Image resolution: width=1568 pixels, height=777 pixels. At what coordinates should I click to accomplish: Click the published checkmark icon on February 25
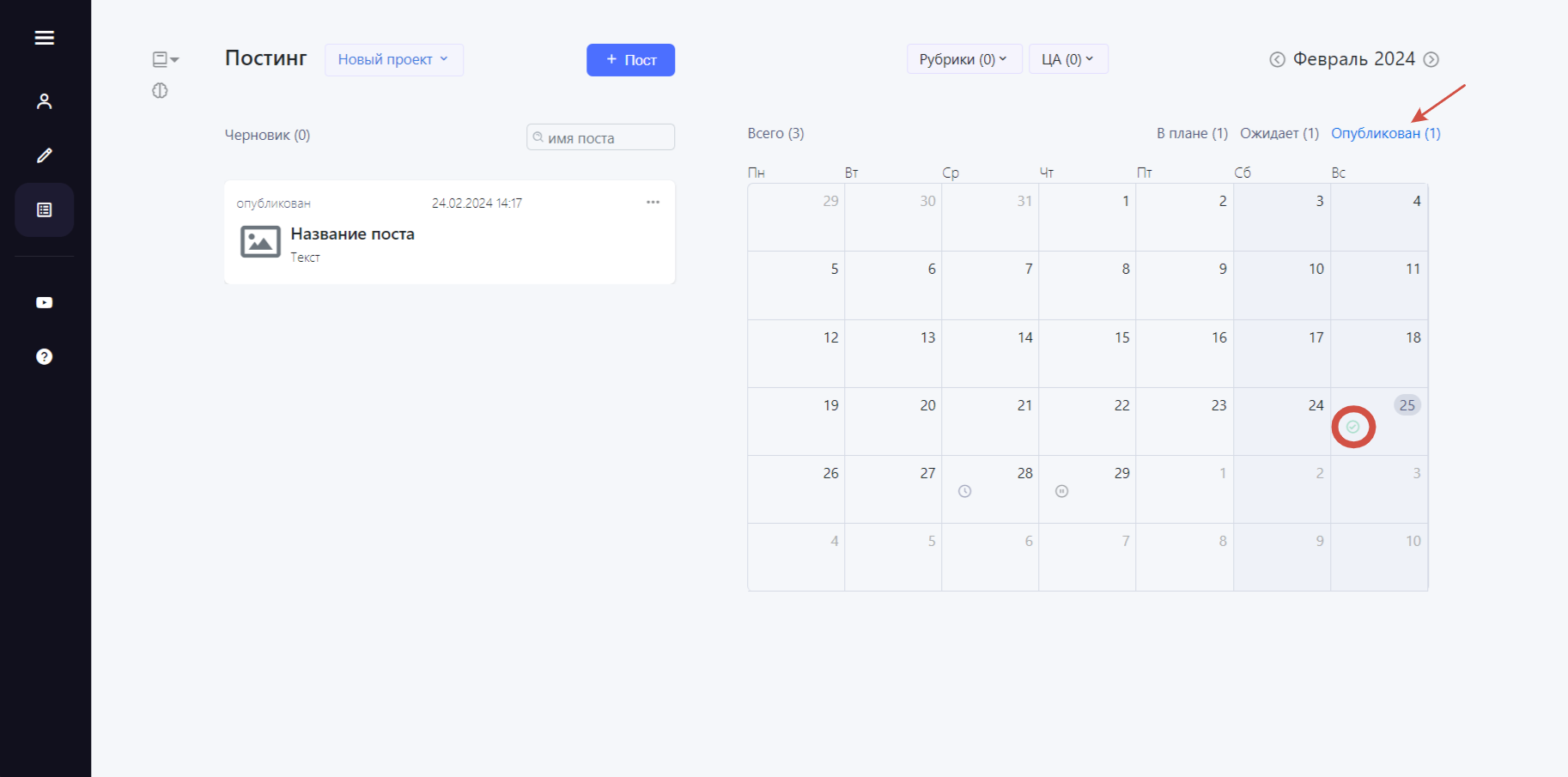(1353, 427)
